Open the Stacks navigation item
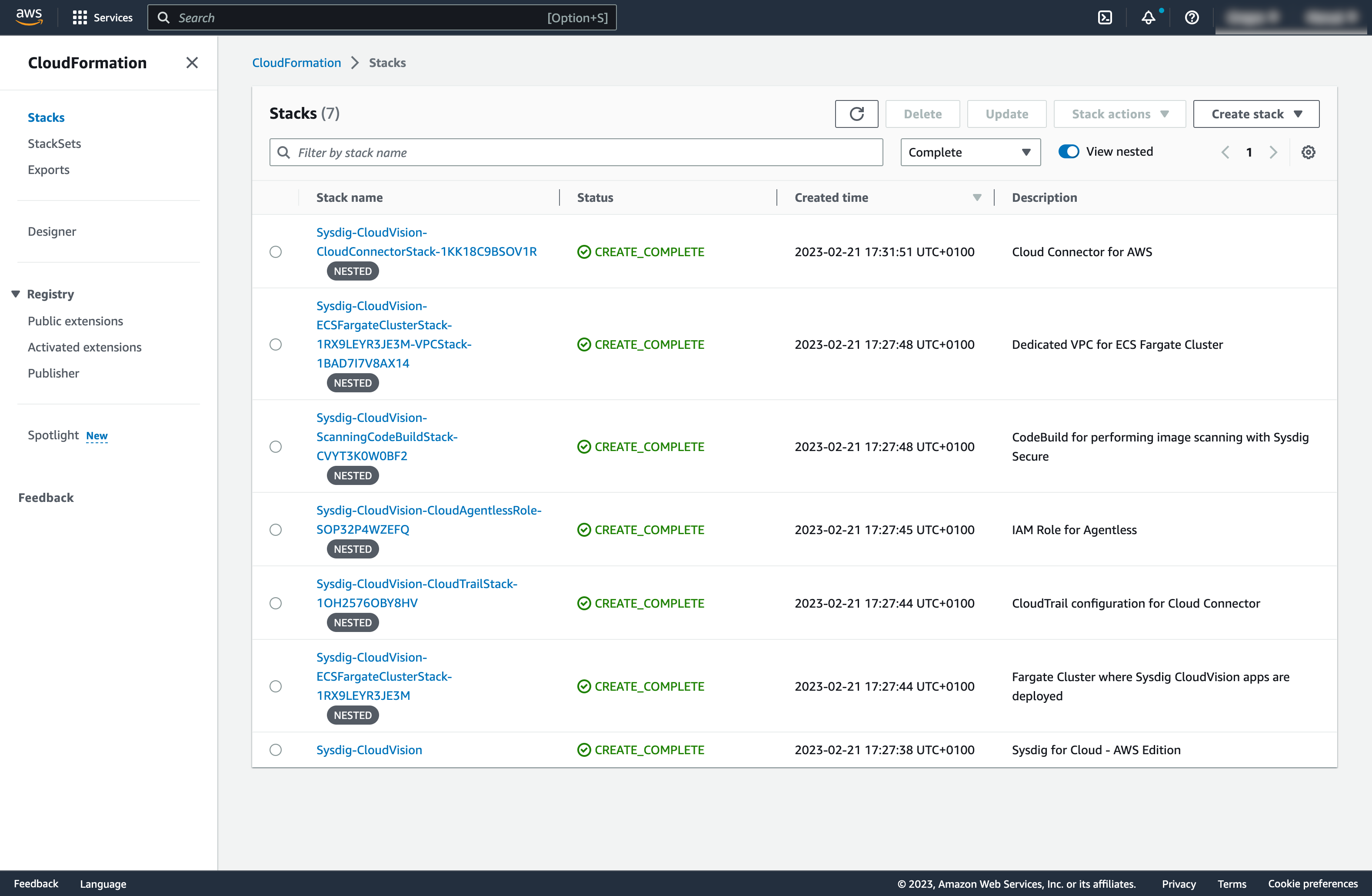Screen dimensions: 1372x896 [46, 117]
